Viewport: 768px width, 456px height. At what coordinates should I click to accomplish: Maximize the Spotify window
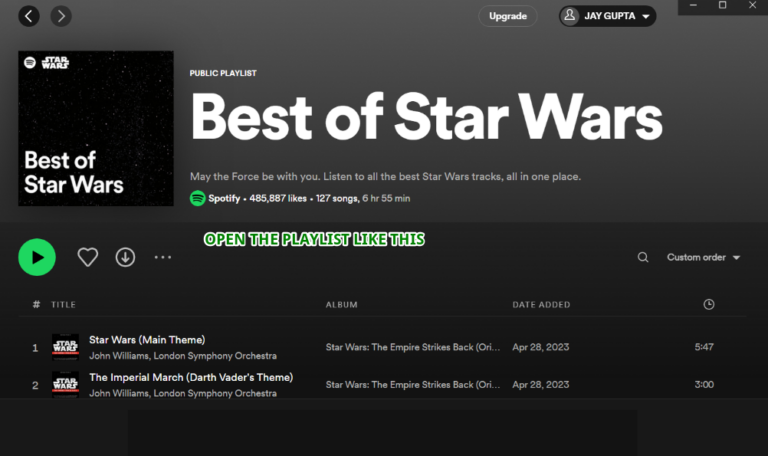[x=722, y=5]
